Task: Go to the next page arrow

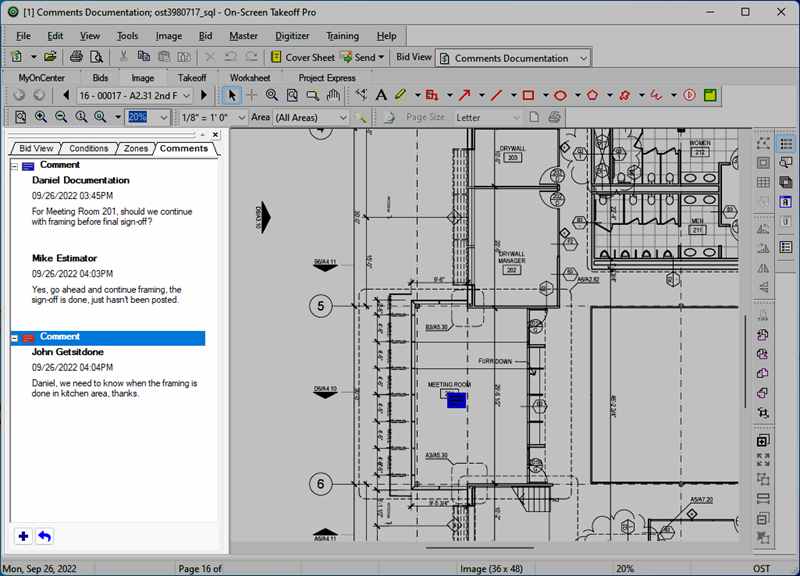Action: (x=204, y=95)
